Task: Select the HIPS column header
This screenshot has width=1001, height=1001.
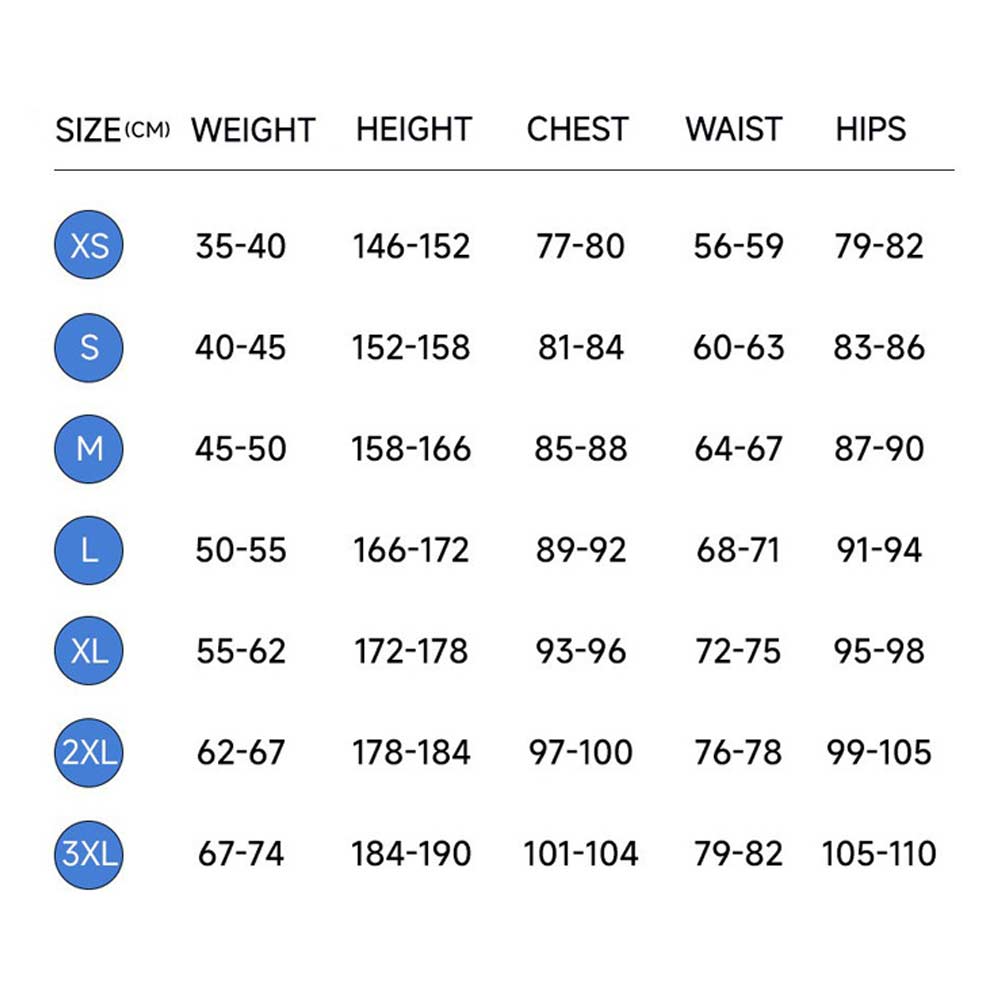Action: click(x=871, y=130)
